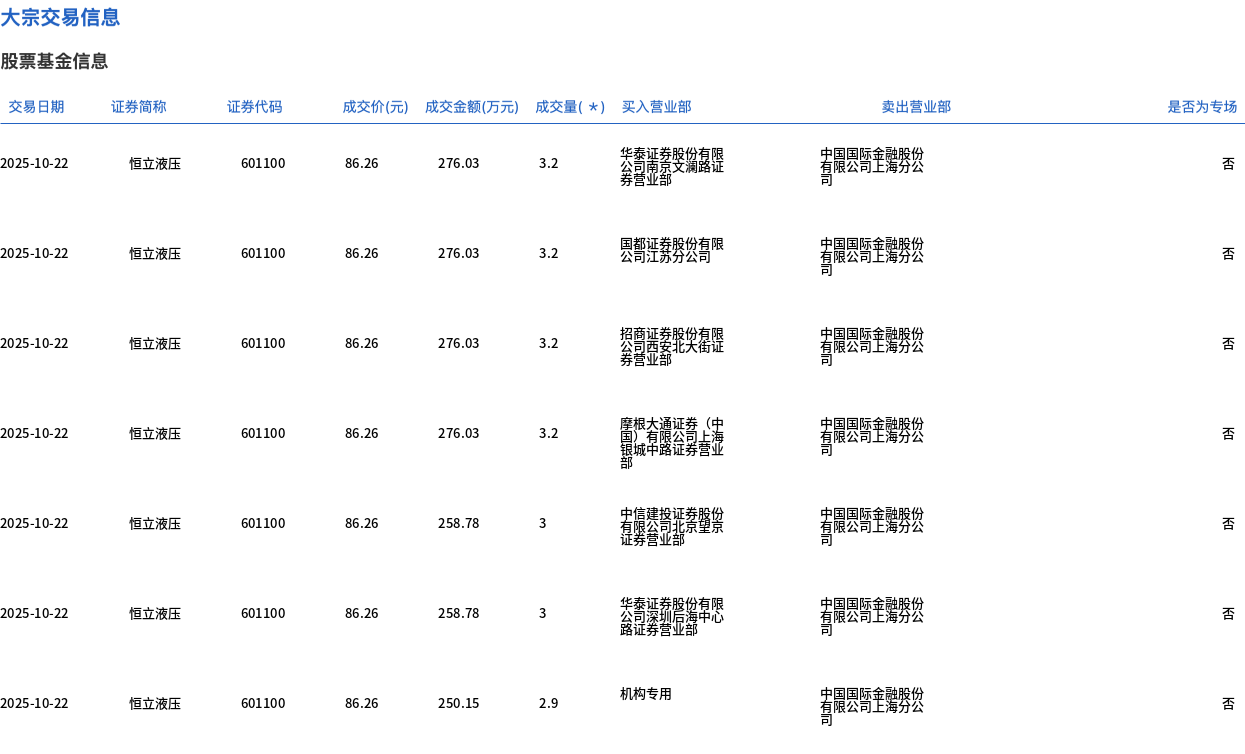This screenshot has height=754, width=1245.
Task: Click volume 3.2 in the 国都证券 row
Action: (549, 254)
